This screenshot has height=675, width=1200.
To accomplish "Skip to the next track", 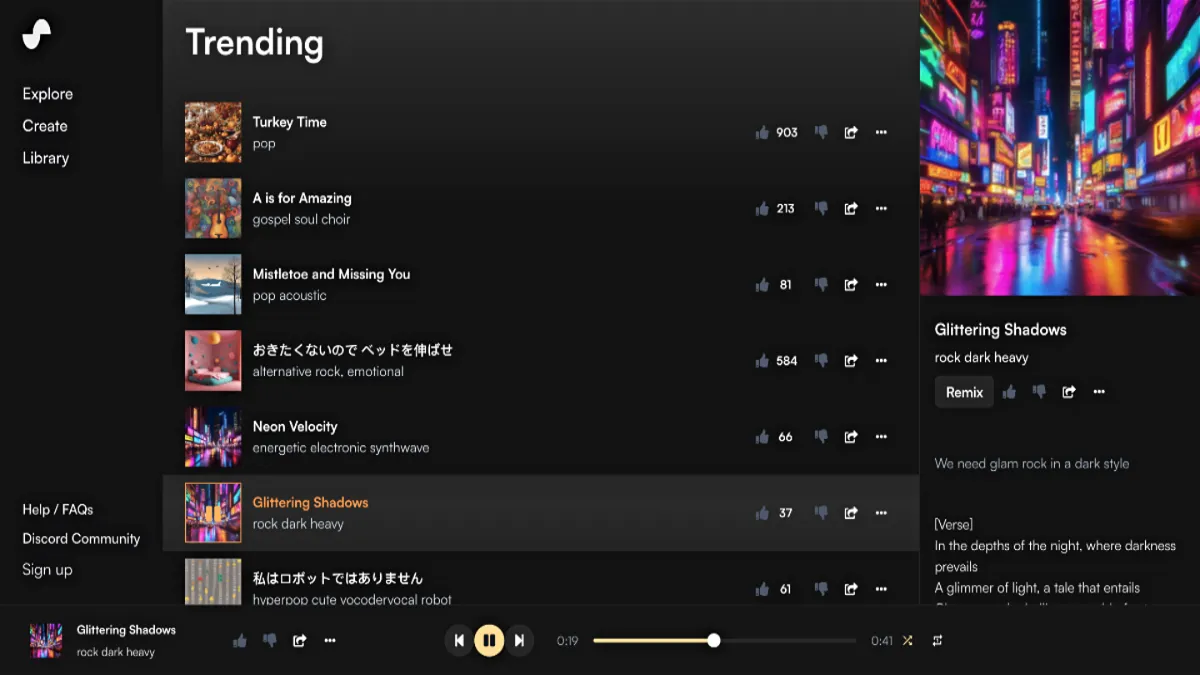I will pyautogui.click(x=519, y=641).
